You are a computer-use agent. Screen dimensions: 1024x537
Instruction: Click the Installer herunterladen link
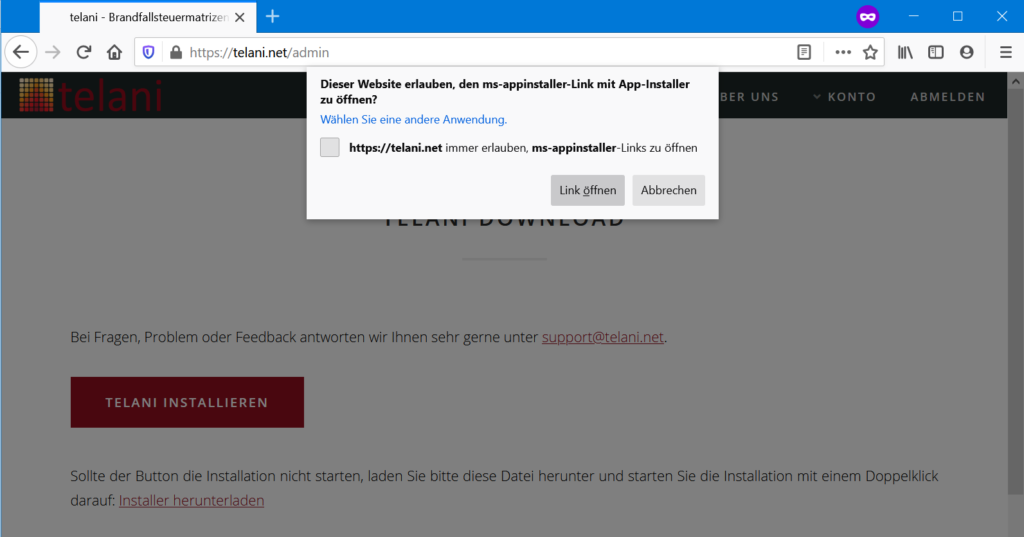(x=191, y=500)
